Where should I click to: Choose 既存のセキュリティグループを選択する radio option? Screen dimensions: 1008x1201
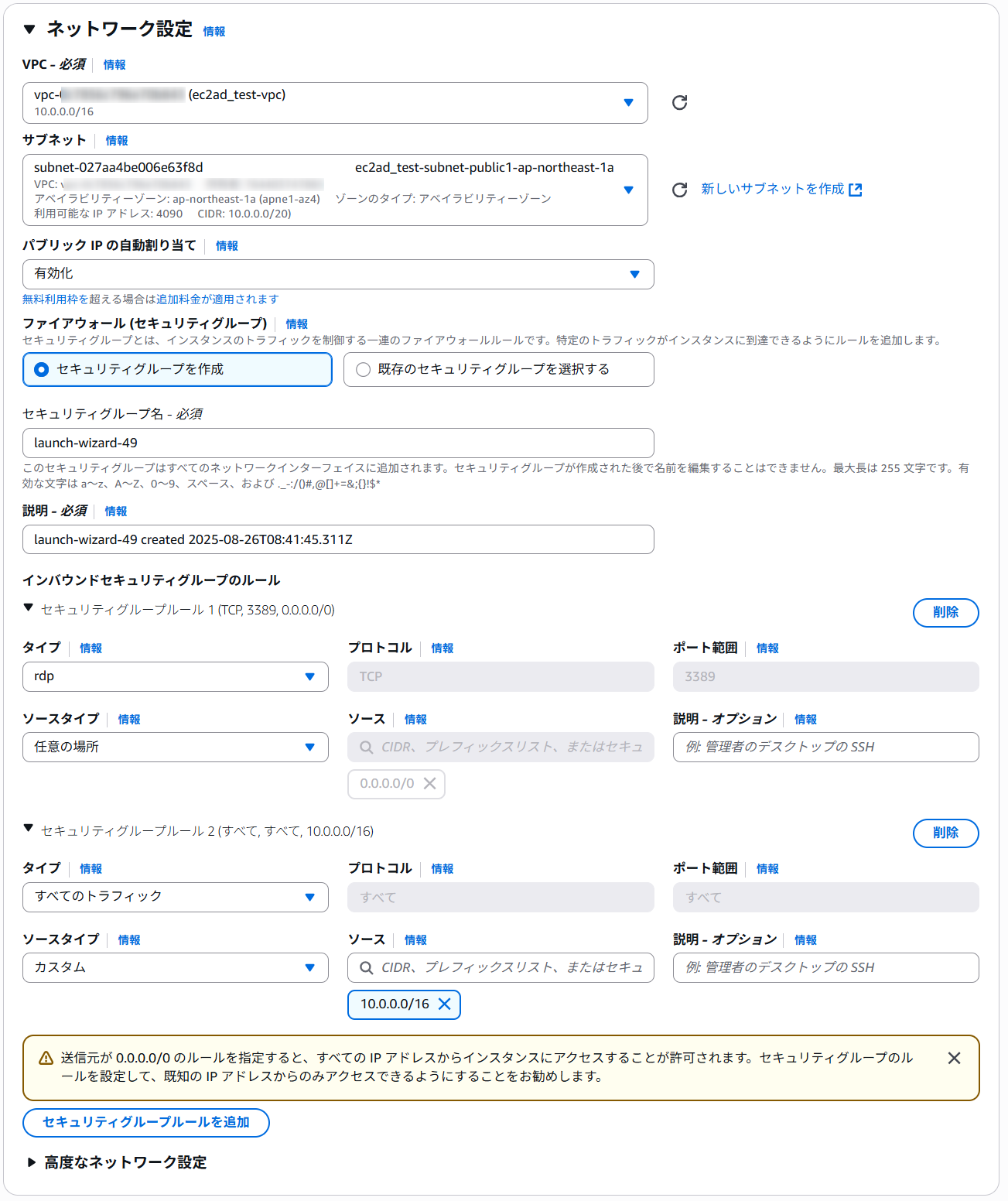click(x=363, y=370)
